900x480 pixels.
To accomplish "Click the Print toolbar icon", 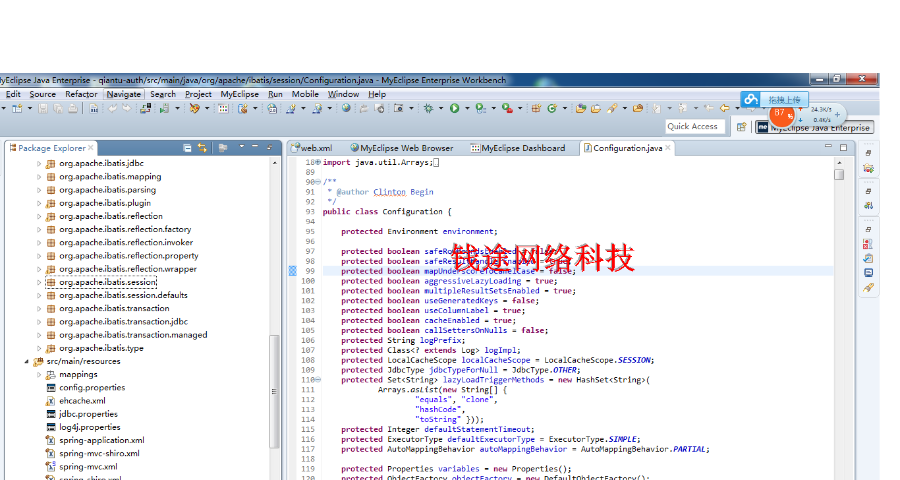I will pyautogui.click(x=73, y=108).
